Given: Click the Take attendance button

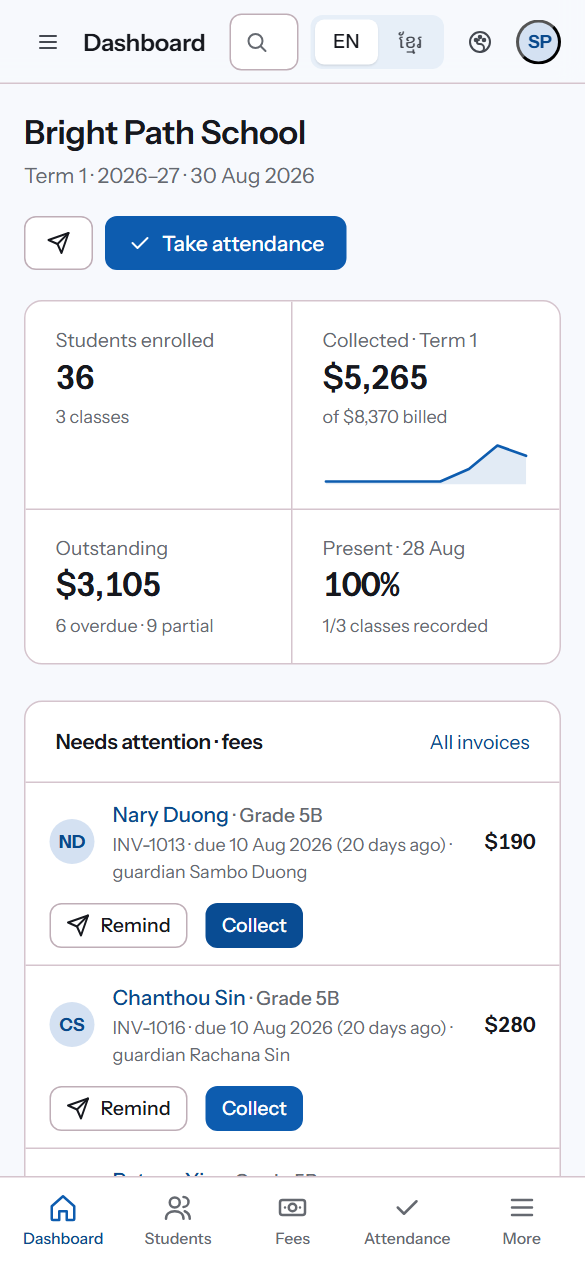Looking at the screenshot, I should (226, 243).
